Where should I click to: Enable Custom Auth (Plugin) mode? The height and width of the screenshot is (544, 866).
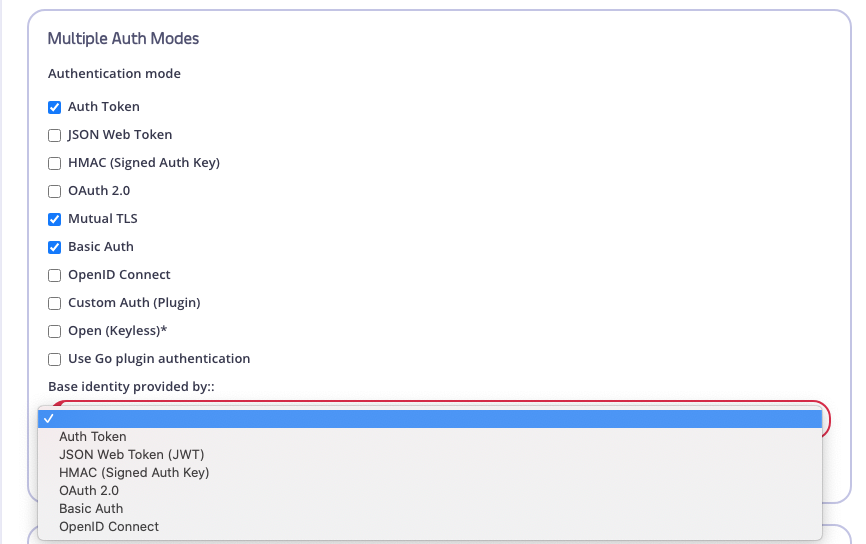55,303
